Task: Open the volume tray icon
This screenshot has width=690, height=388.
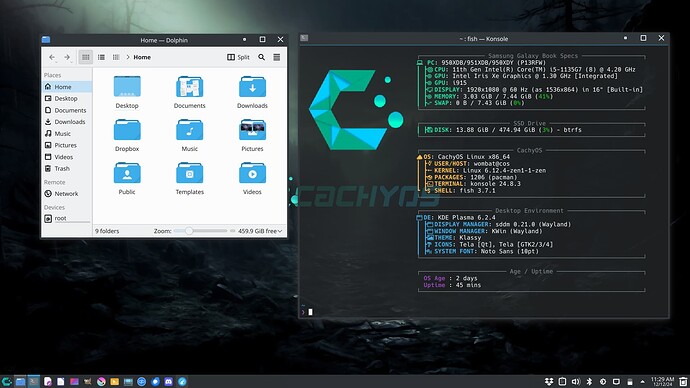Action: [576, 381]
